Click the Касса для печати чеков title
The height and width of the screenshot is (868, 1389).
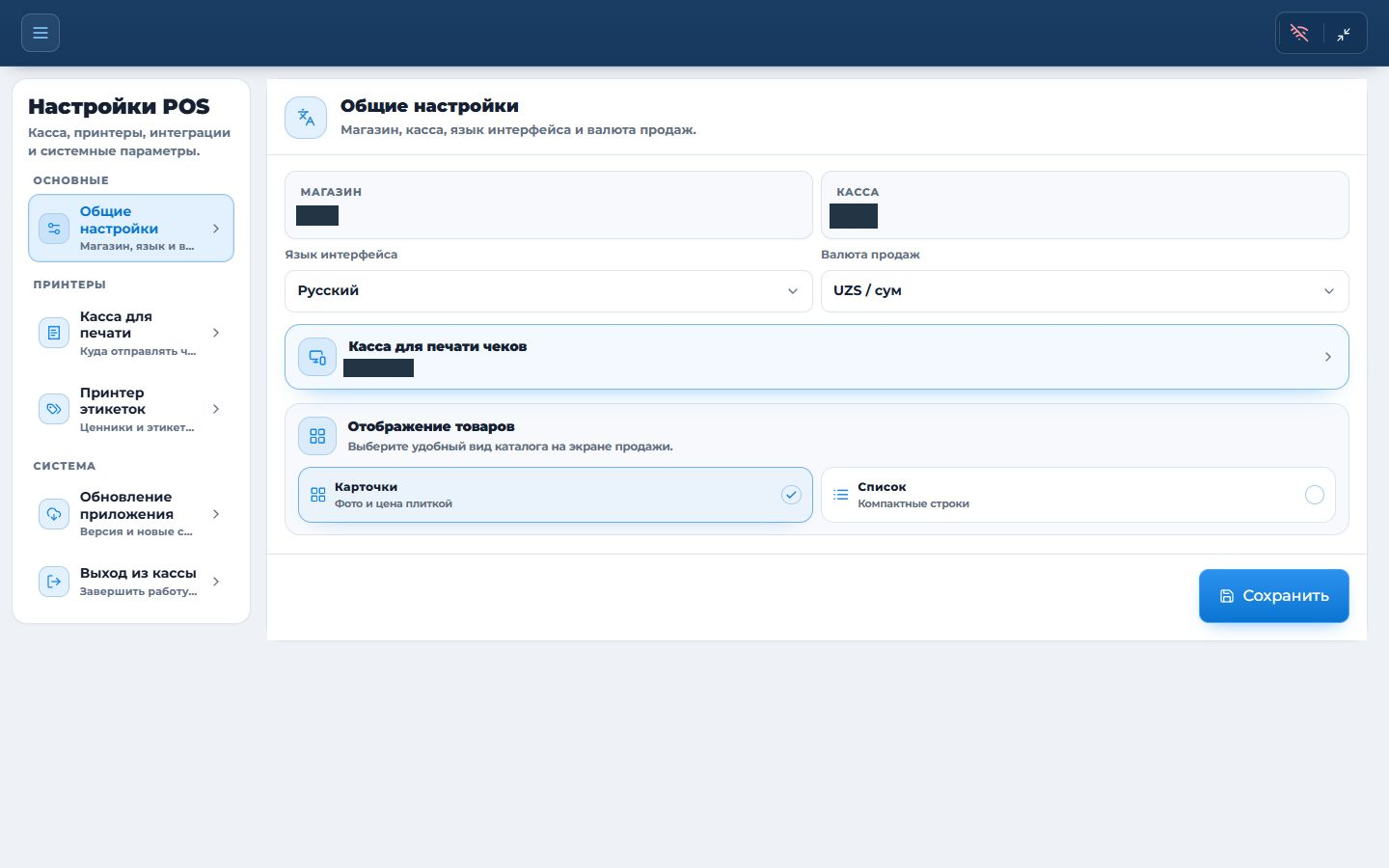[x=438, y=346]
